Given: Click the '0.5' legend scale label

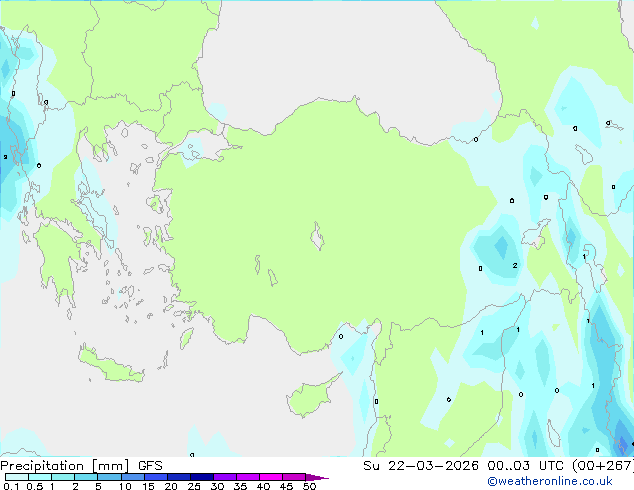Looking at the screenshot, I should 35,486.
